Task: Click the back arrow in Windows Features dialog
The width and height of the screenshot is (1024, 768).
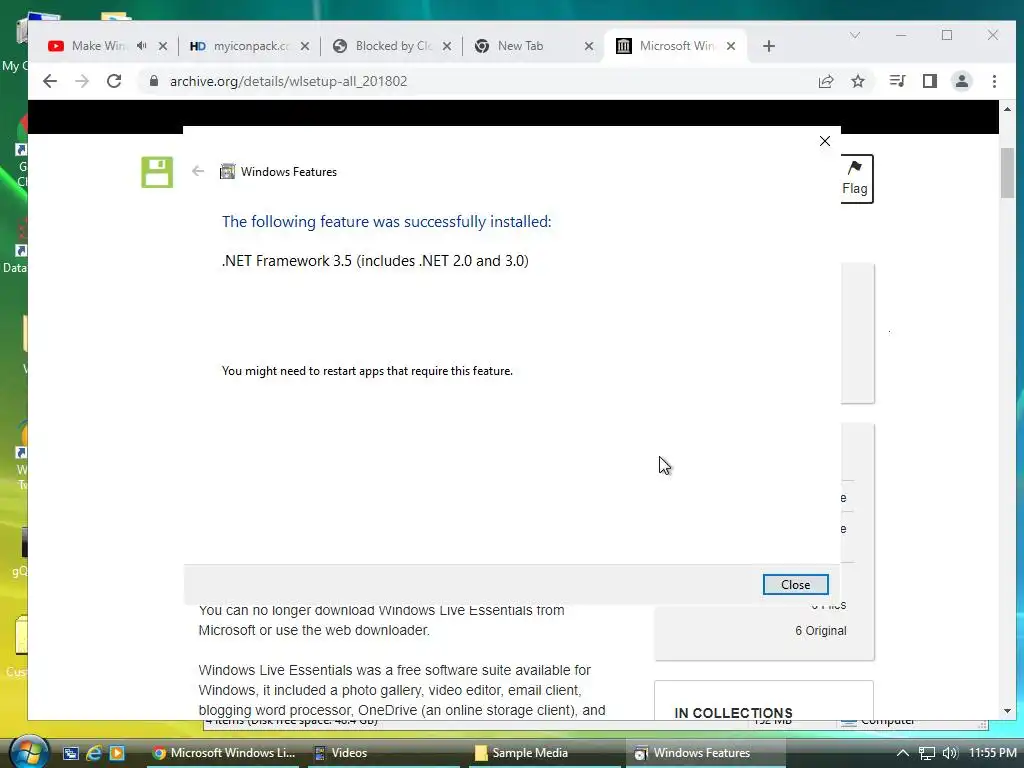Action: 198,171
